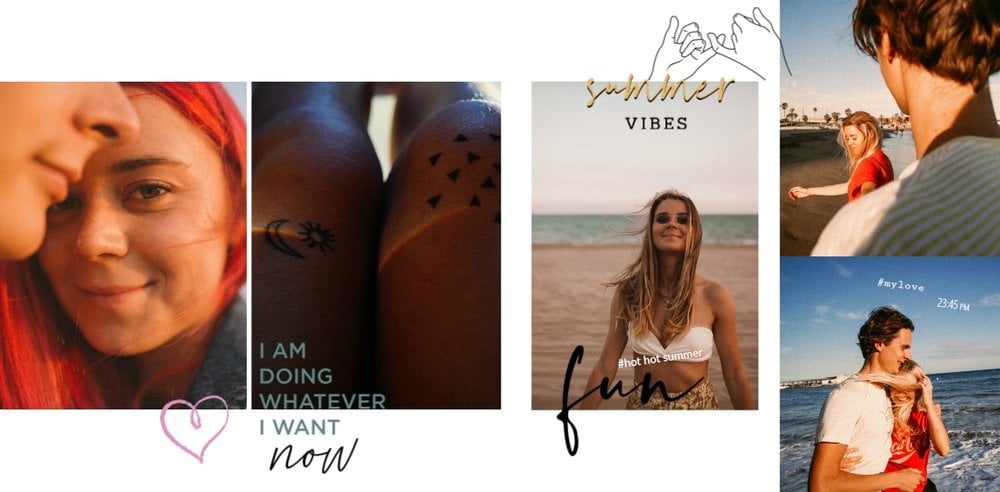Click the 'WHATEVER' word in teal
Screen dimensions: 1000x492
click(322, 401)
